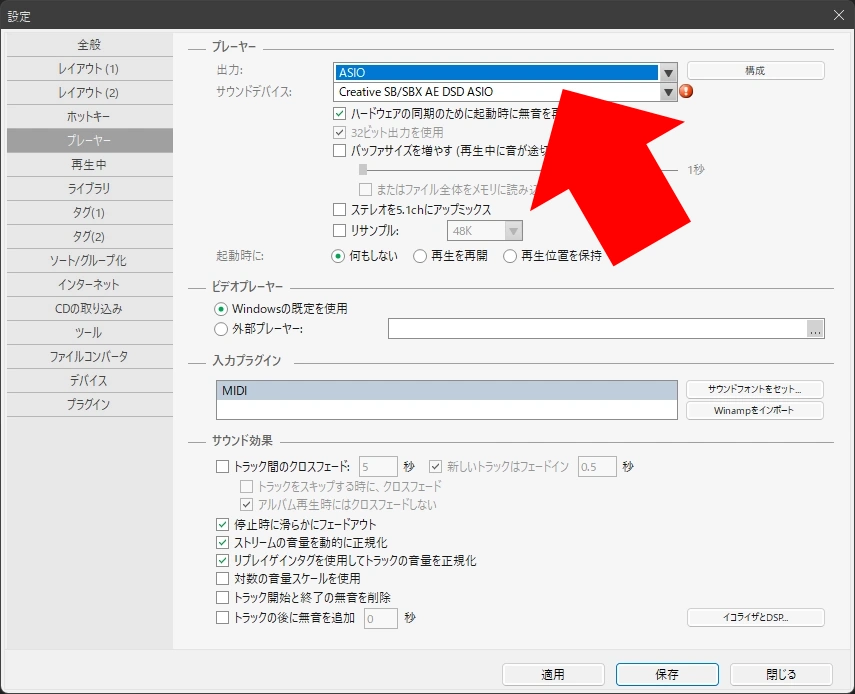Open the CDの取り込み settings page
This screenshot has height=694, width=855.
[x=89, y=308]
